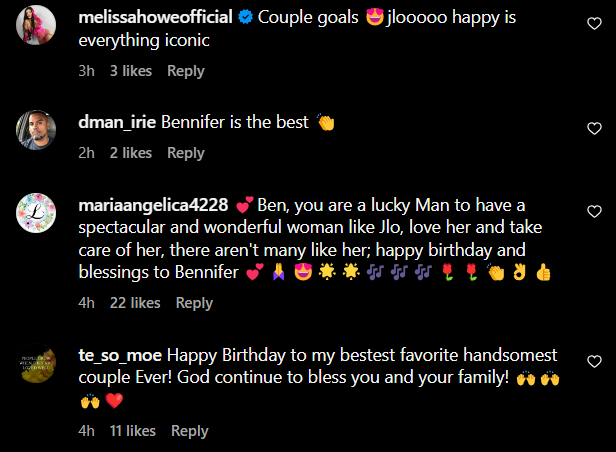Go to te_so_moe's profile name

[120, 355]
